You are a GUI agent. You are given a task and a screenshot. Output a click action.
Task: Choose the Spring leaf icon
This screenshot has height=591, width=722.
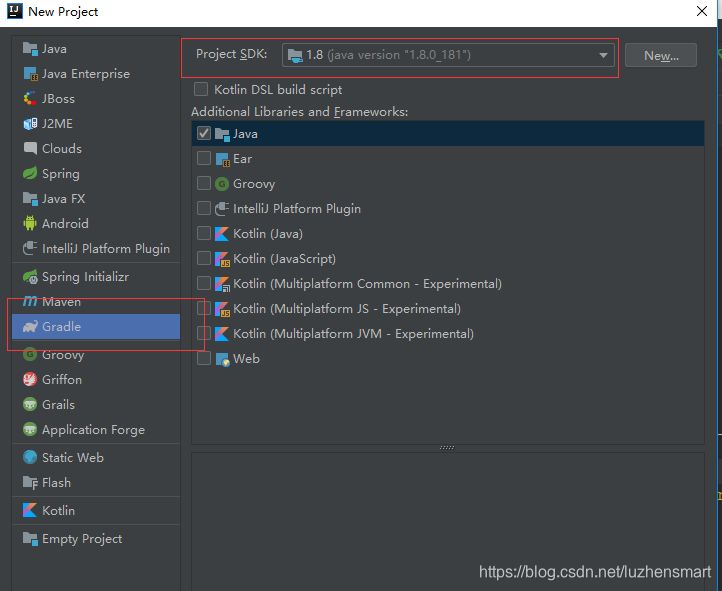click(30, 174)
